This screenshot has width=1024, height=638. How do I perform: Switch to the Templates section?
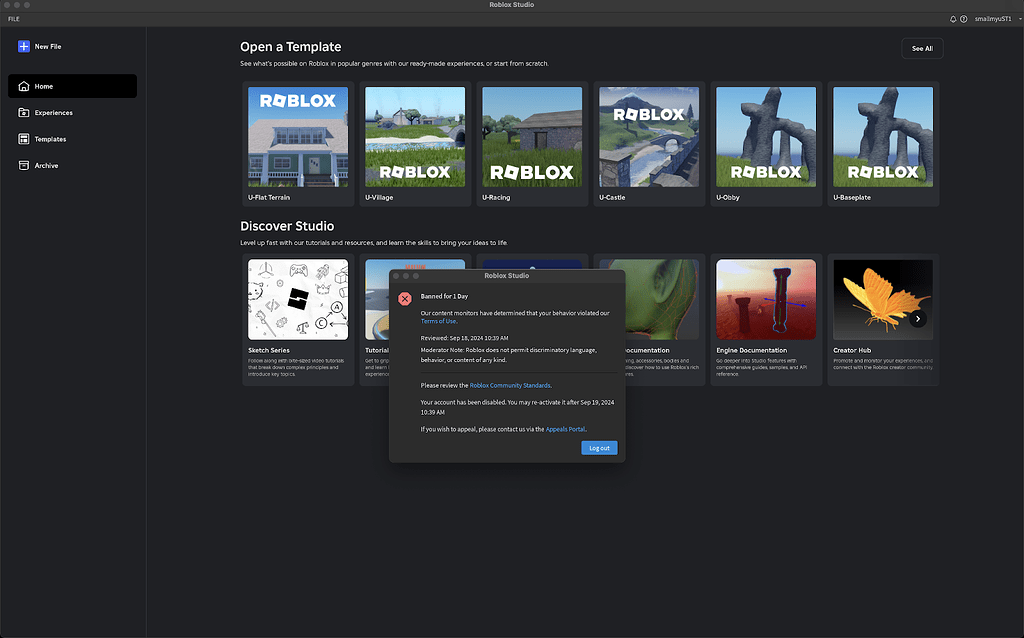pos(50,139)
